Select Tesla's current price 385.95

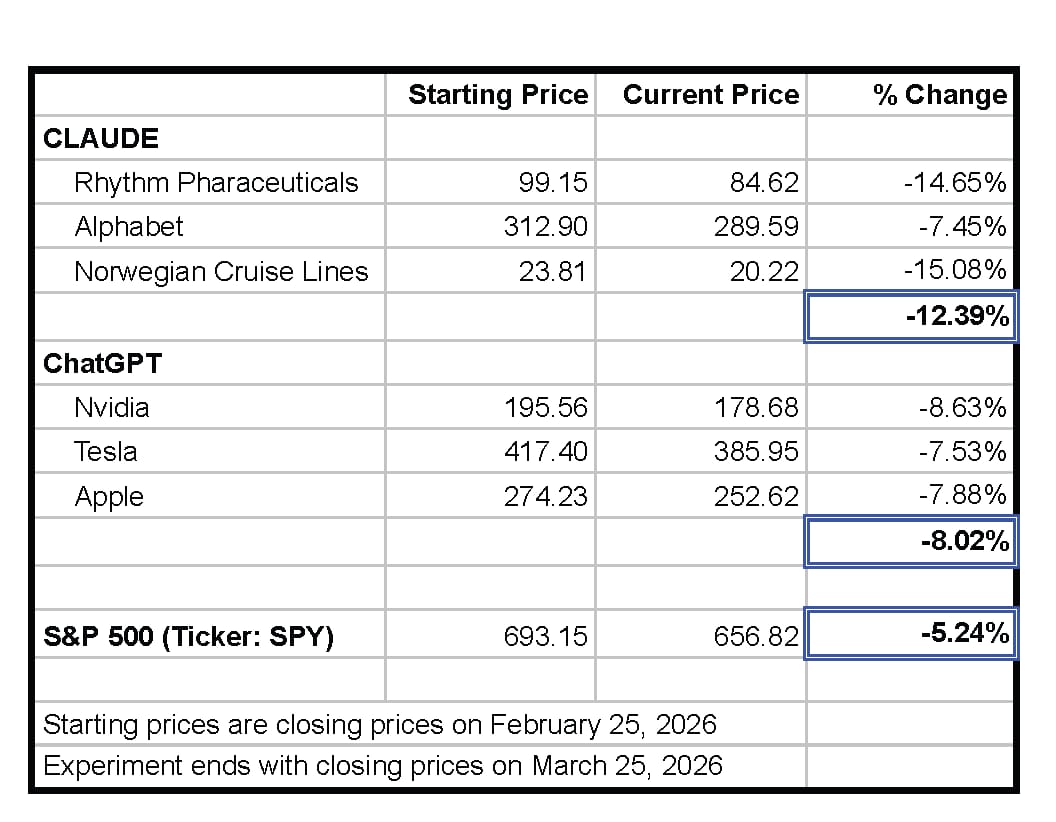pos(756,452)
